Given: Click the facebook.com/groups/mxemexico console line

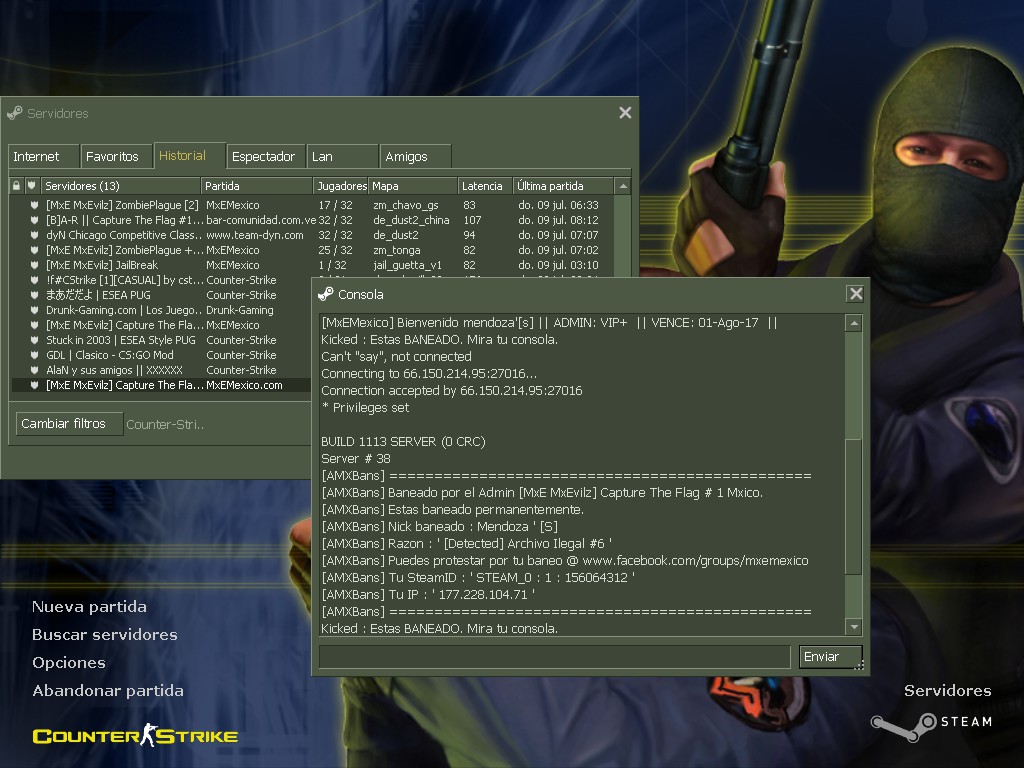Looking at the screenshot, I should point(565,561).
